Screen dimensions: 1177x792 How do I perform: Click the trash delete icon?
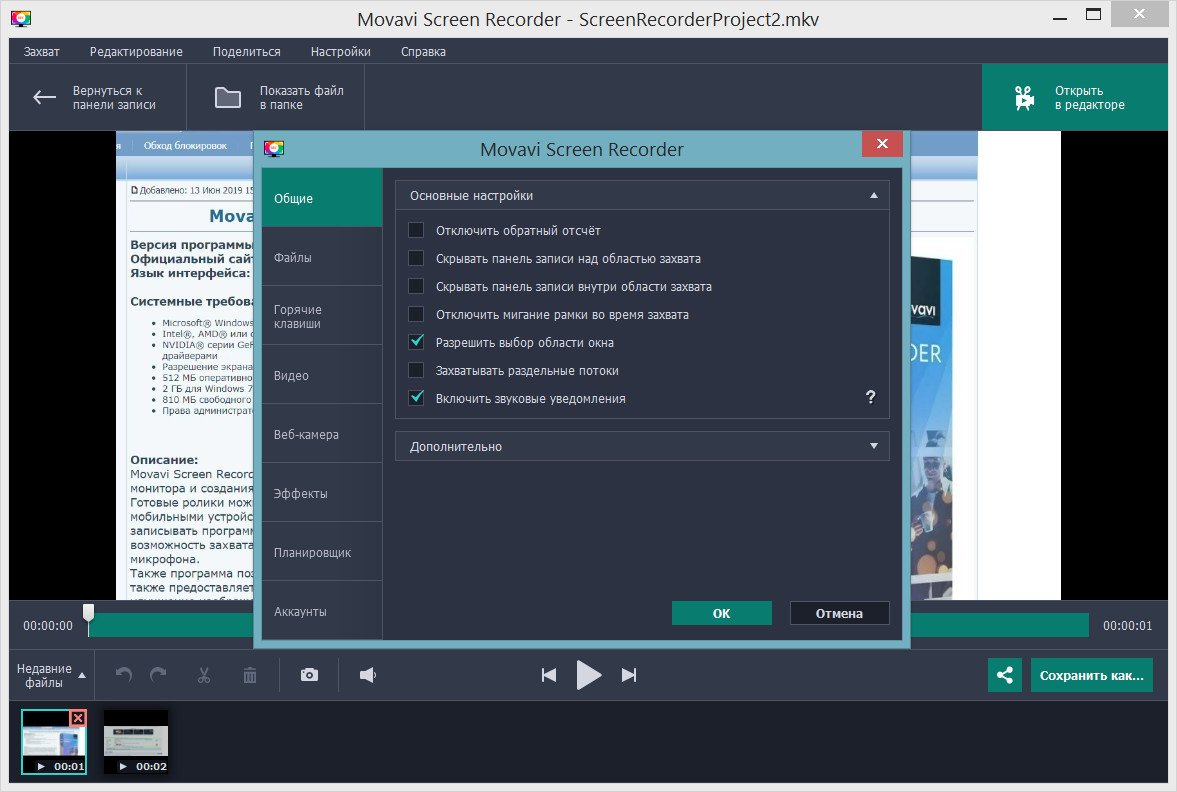[250, 675]
